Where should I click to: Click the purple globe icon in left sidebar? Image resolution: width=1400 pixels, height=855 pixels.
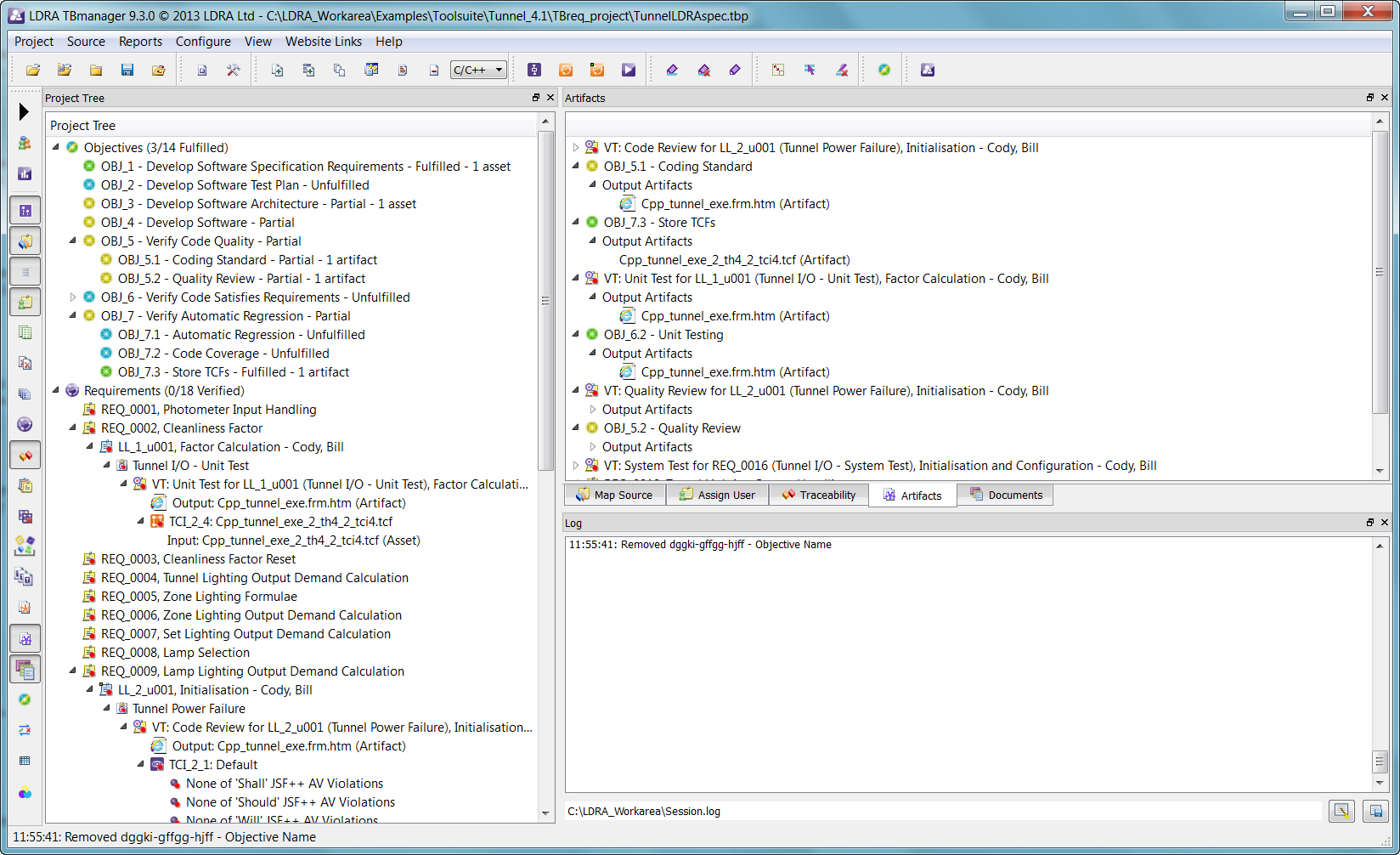coord(25,424)
